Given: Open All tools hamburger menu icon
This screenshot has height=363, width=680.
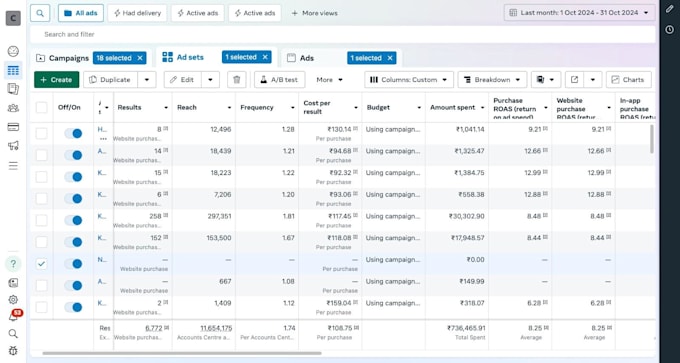Looking at the screenshot, I should click(x=13, y=166).
